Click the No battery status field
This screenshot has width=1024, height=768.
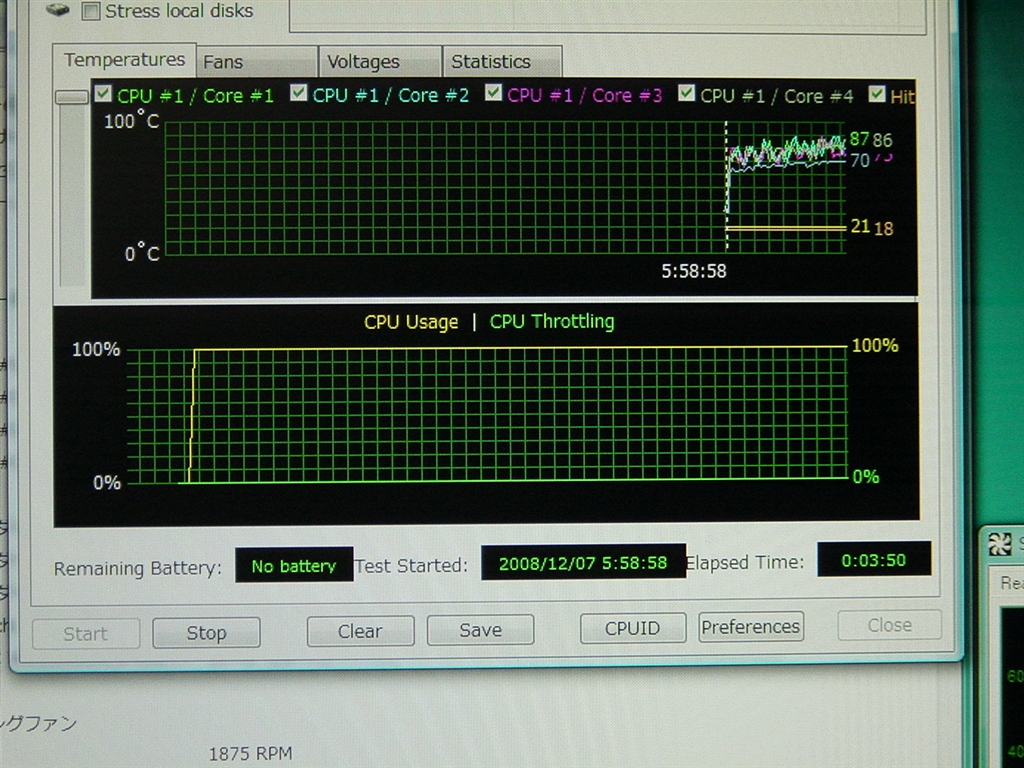(x=294, y=565)
